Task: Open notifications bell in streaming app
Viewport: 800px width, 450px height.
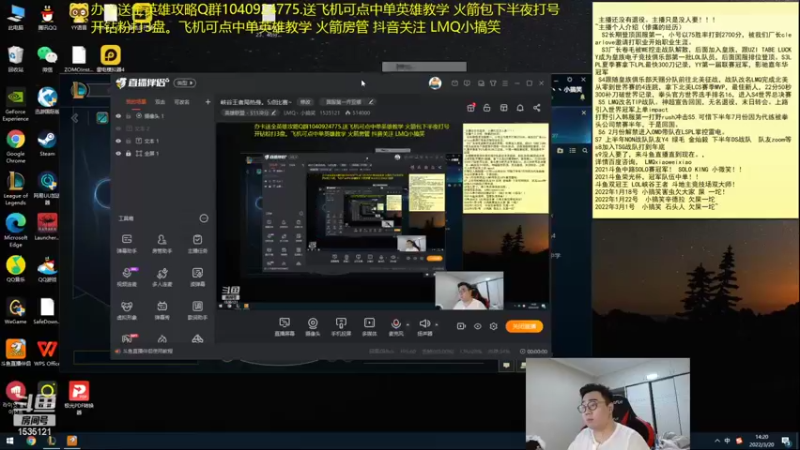Action: tap(520, 108)
